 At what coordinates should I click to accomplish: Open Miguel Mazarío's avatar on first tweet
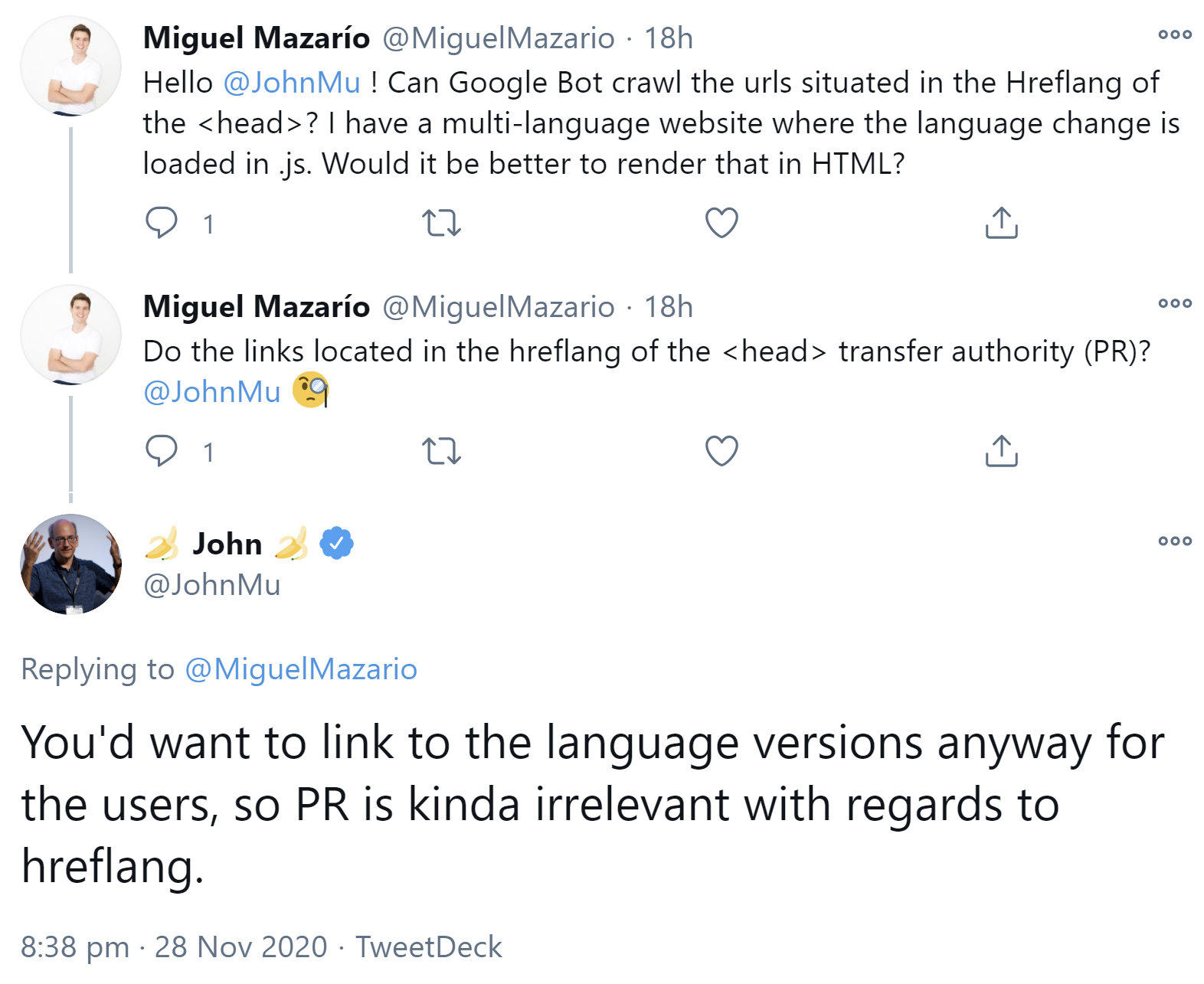(x=70, y=66)
